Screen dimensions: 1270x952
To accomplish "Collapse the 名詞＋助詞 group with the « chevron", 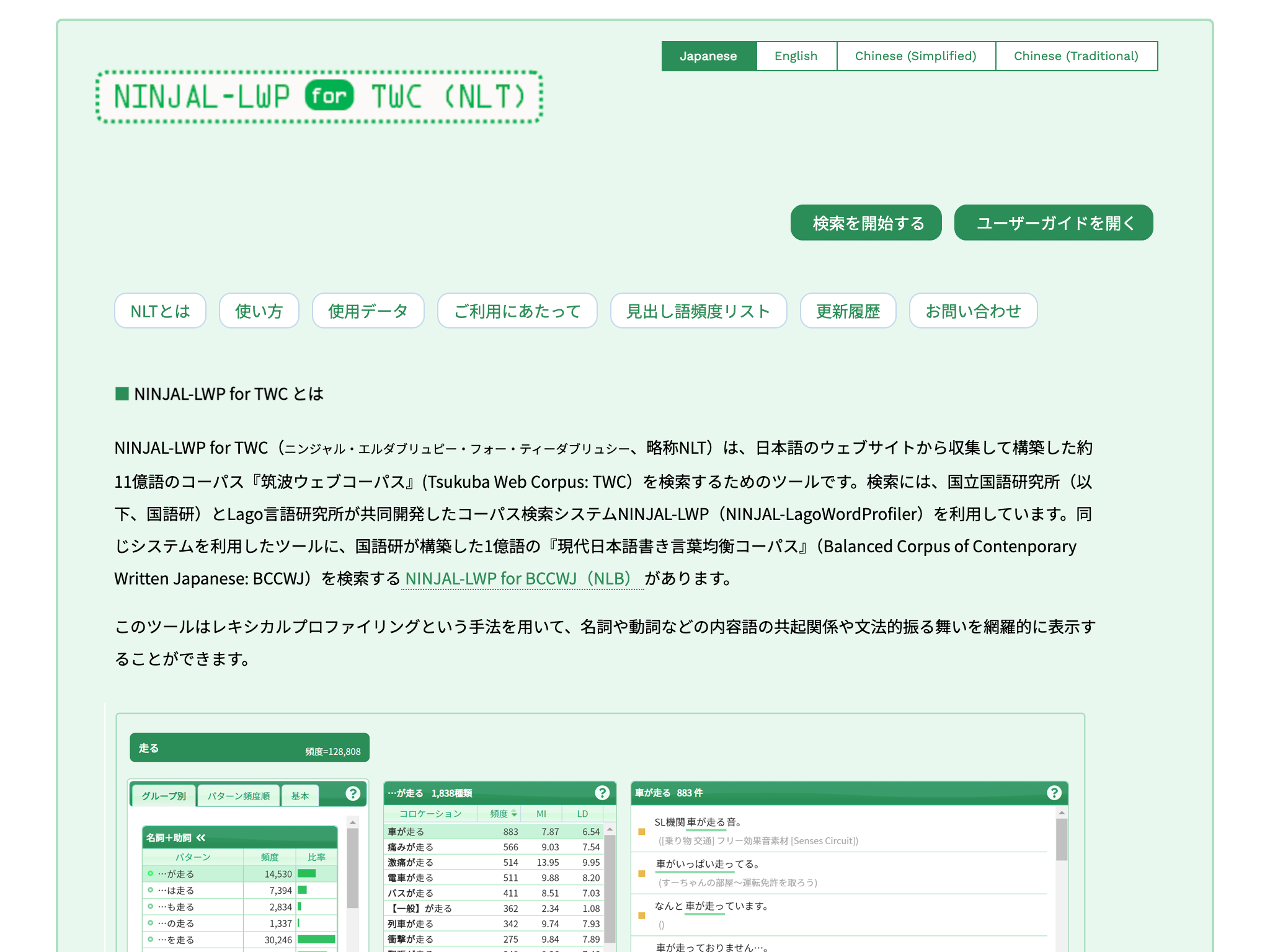I will click(201, 838).
